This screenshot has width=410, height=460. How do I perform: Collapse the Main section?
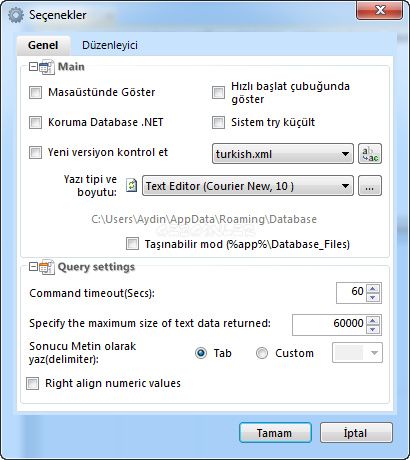(33, 67)
